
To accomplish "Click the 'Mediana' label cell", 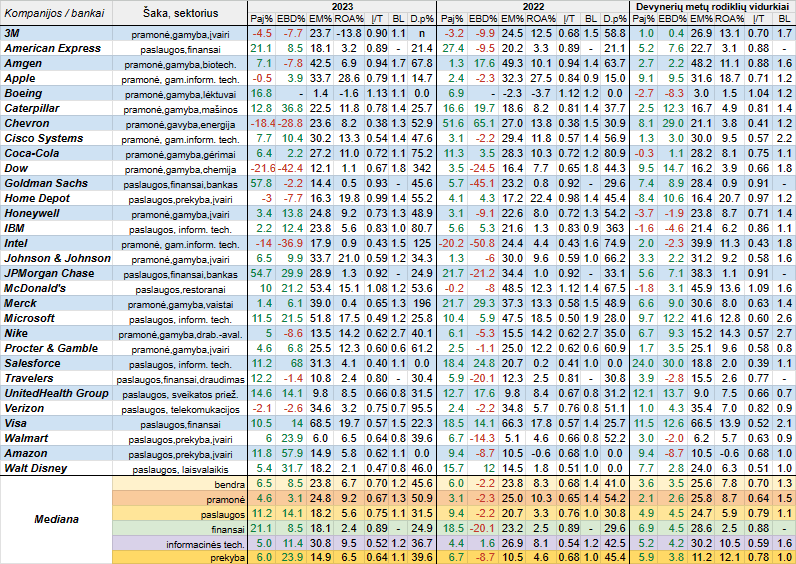I will point(56,519).
